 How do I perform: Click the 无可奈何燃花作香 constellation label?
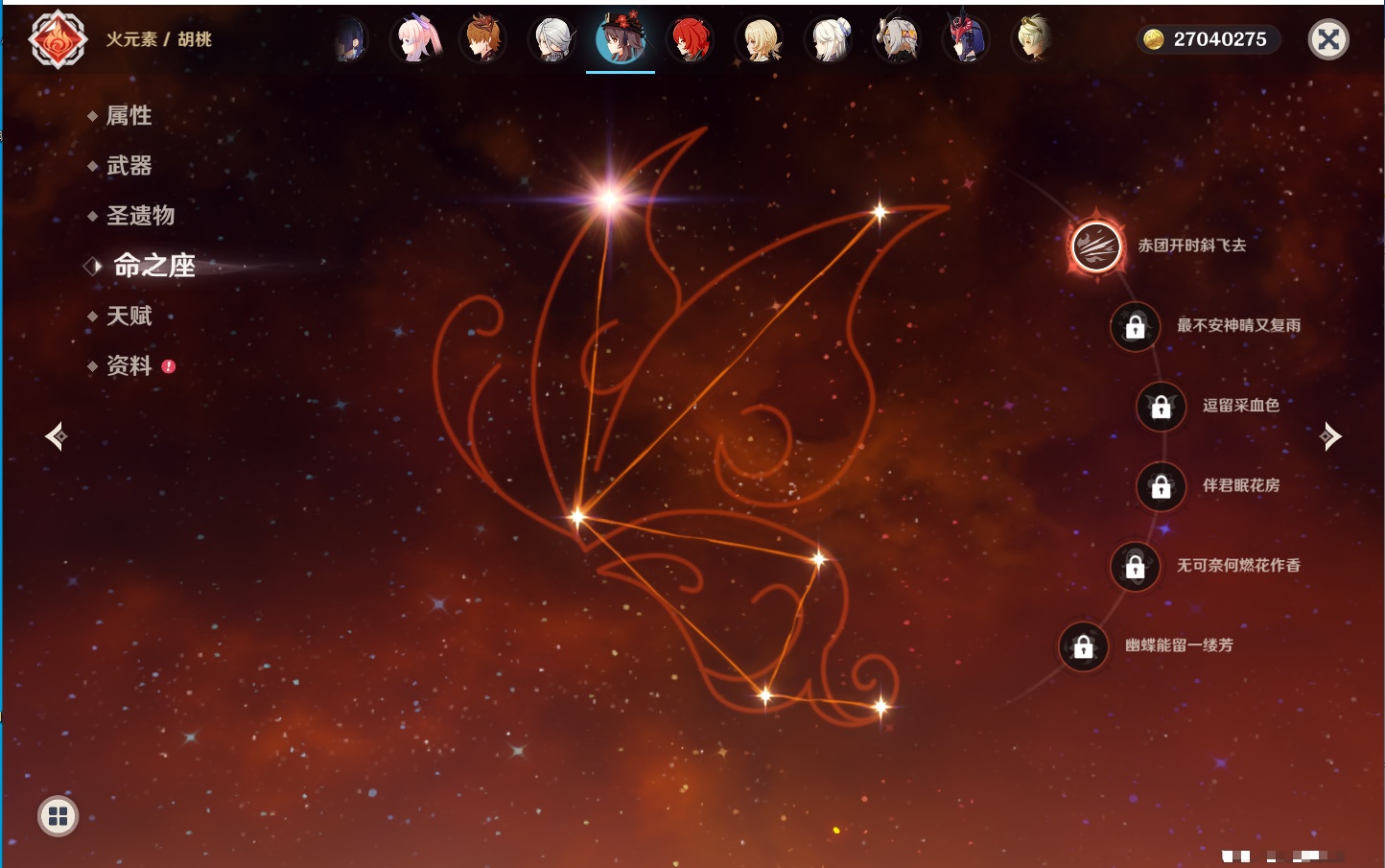click(x=1239, y=565)
